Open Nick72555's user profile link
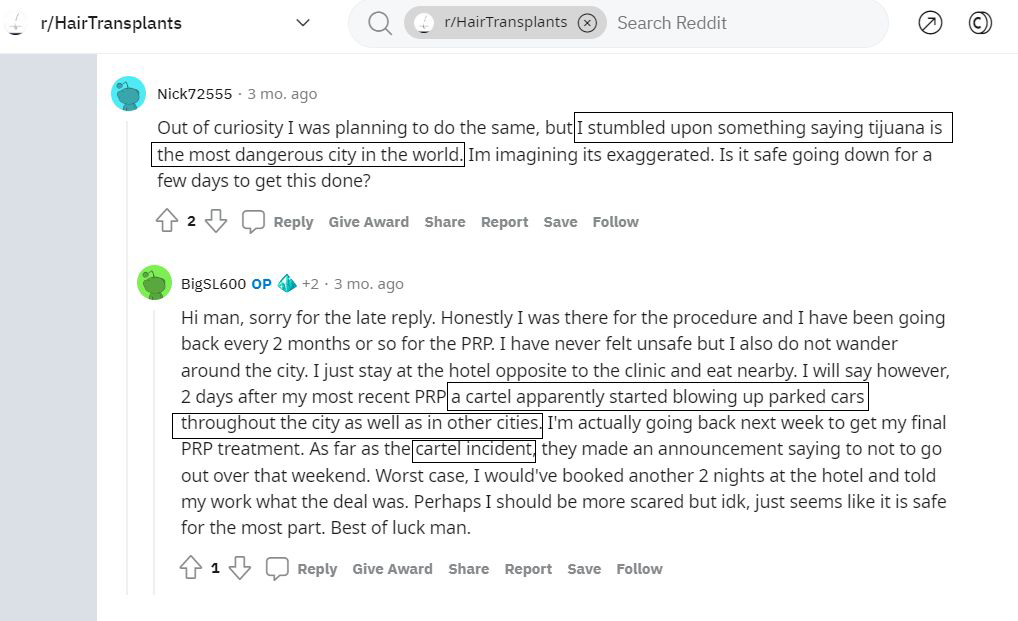1018x621 pixels. click(194, 94)
